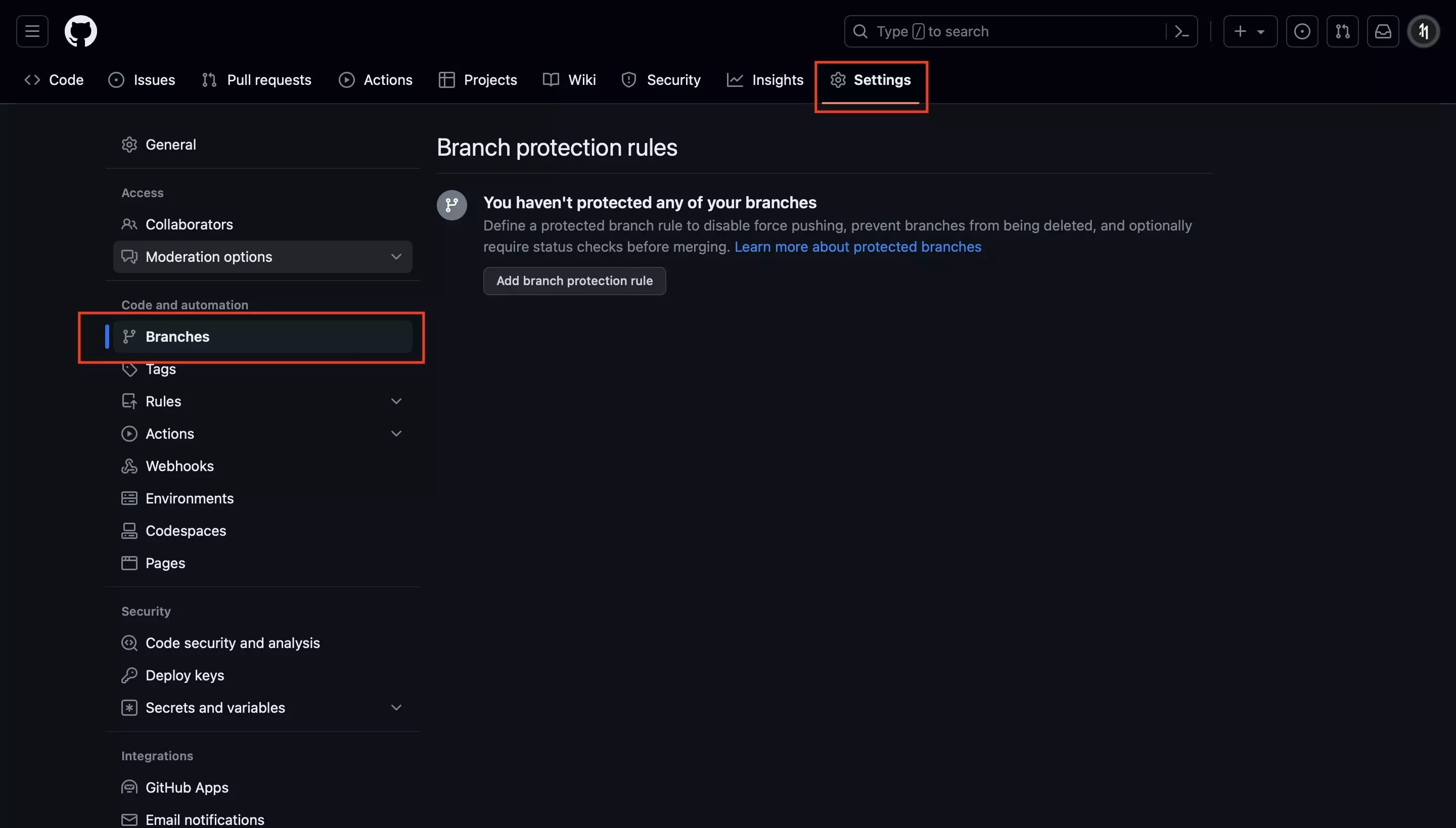Expand Secrets and variables chevron
The width and height of the screenshot is (1456, 828).
pos(396,708)
